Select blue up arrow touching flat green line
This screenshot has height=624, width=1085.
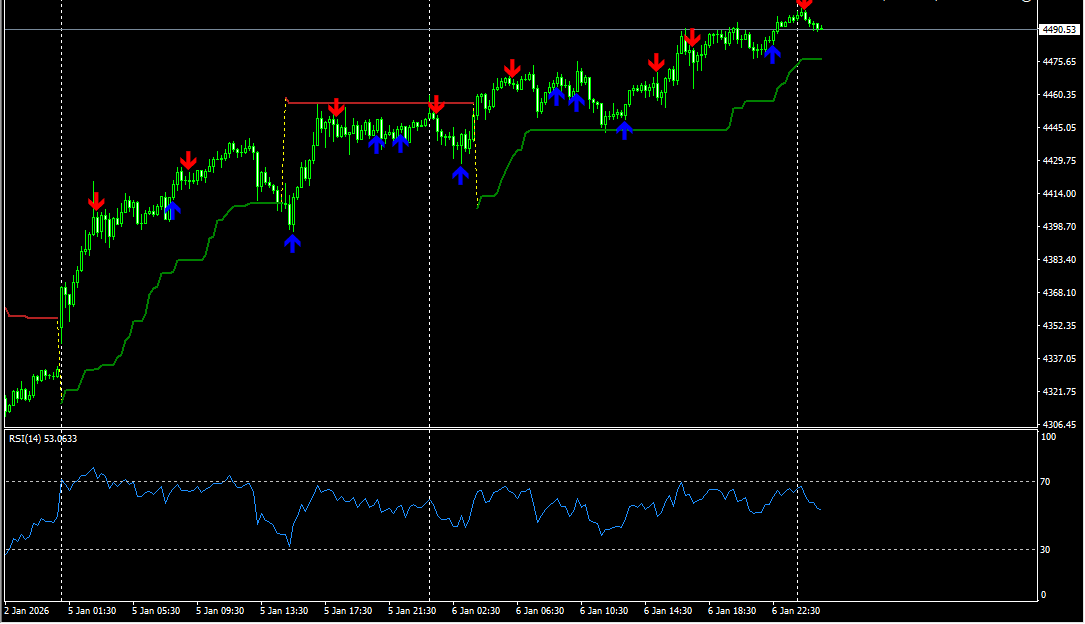click(624, 129)
